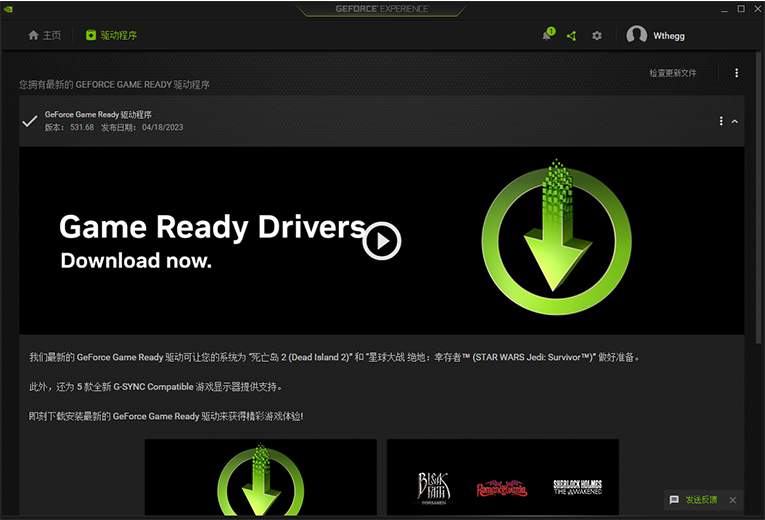Open the 主页 home tab
The width and height of the screenshot is (765, 520).
point(44,35)
